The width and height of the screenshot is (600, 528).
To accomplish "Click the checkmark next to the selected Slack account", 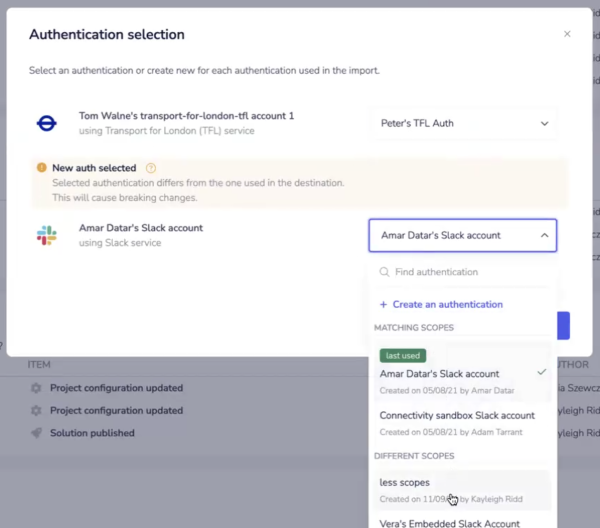I will pos(541,372).
